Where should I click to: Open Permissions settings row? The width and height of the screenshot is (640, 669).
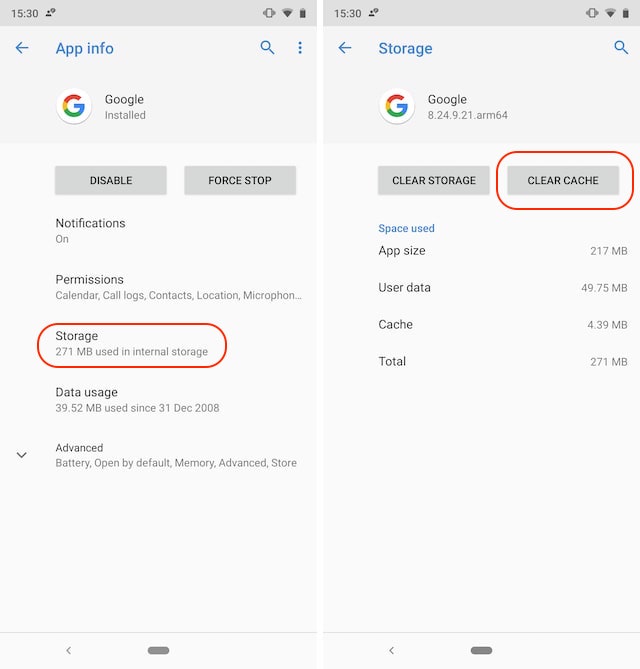coord(158,287)
